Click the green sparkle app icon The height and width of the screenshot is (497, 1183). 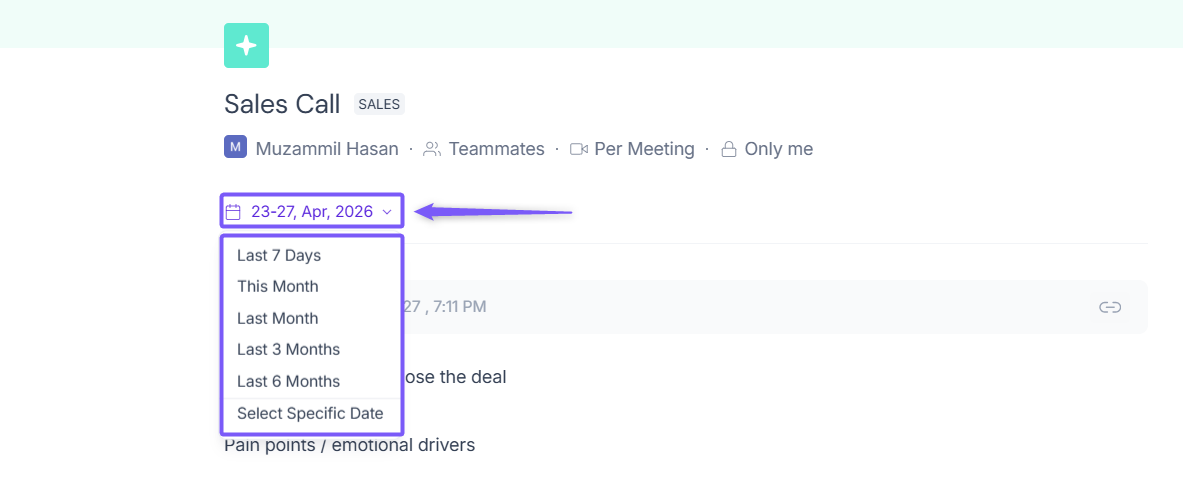246,45
